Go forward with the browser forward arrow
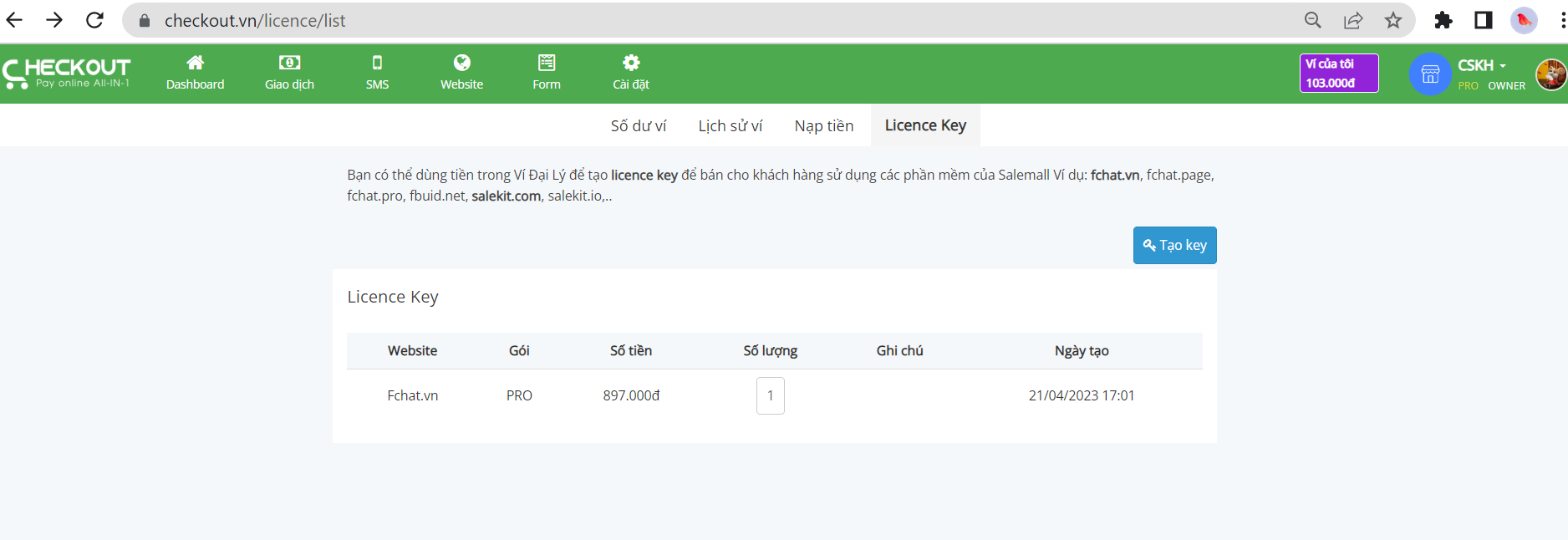The image size is (1568, 540). [x=54, y=20]
